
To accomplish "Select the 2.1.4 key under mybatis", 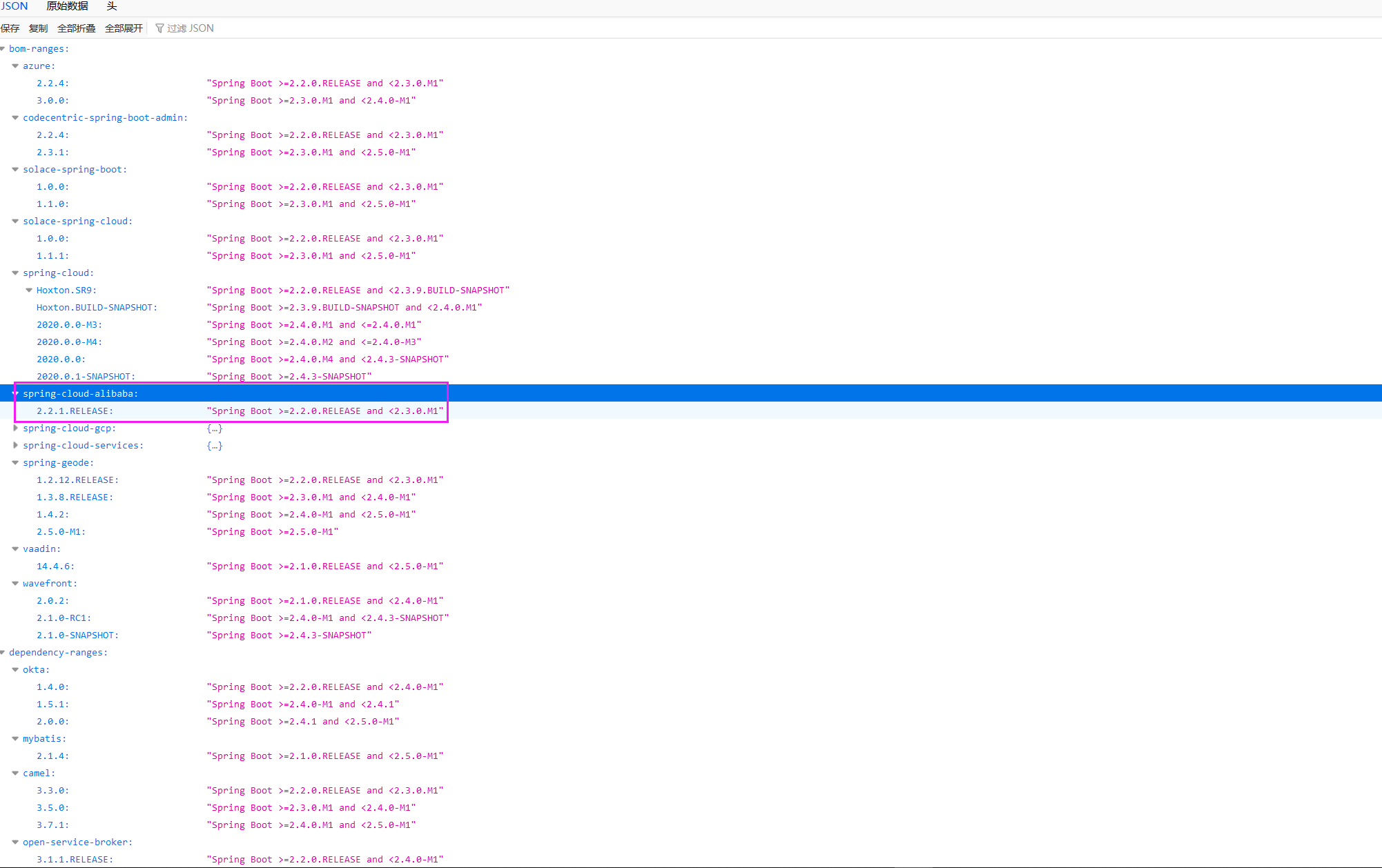I will click(52, 756).
